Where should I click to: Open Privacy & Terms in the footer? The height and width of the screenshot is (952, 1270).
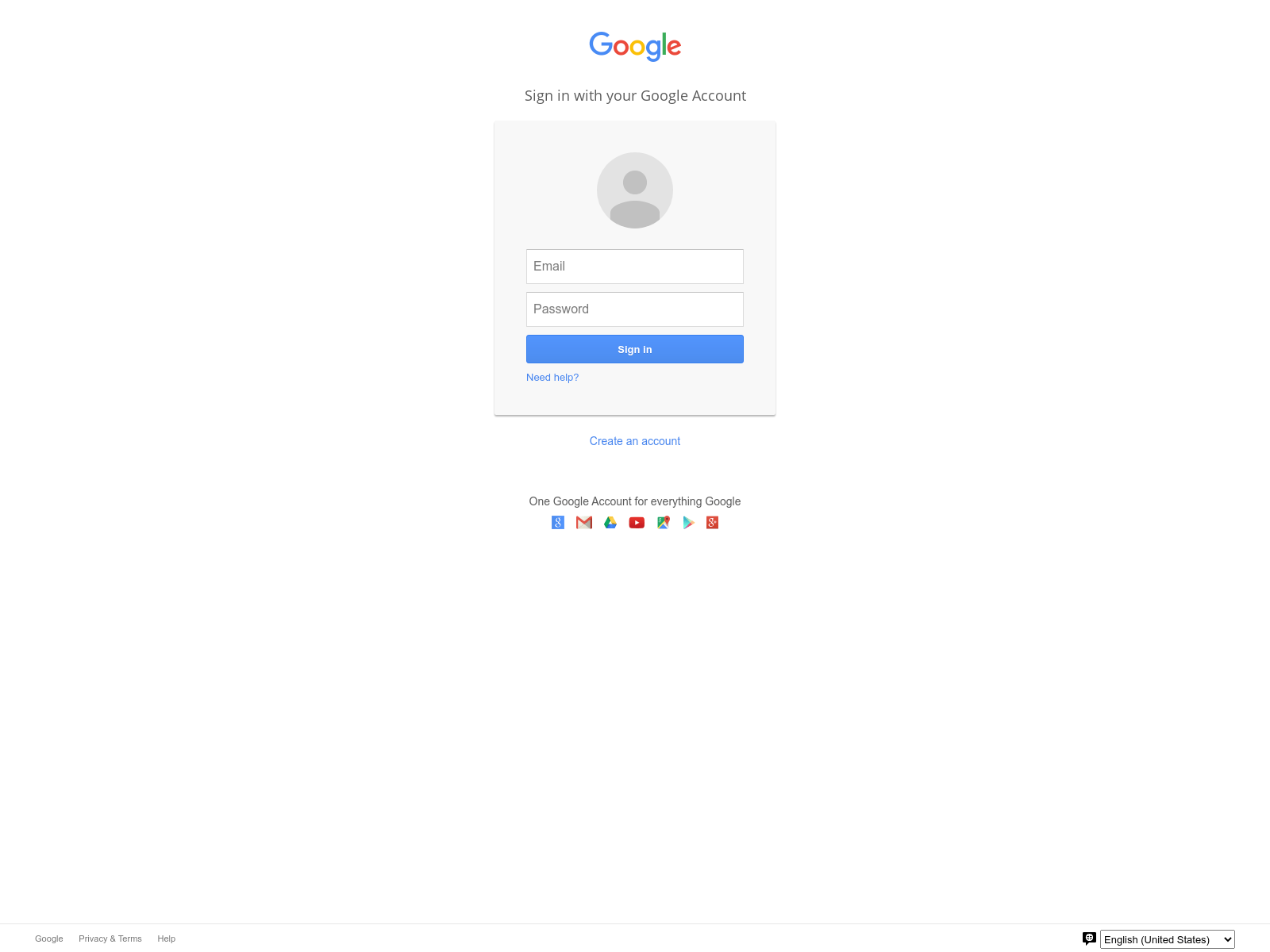[110, 939]
